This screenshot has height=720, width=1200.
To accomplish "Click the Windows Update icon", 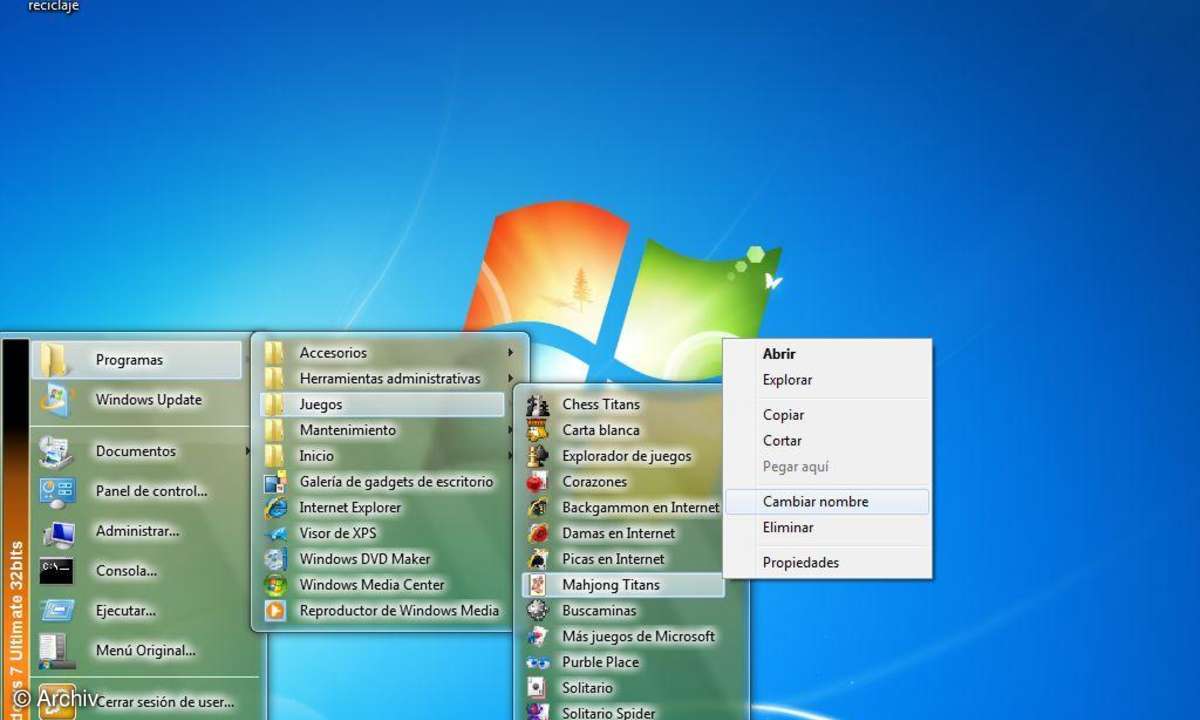I will (56, 400).
